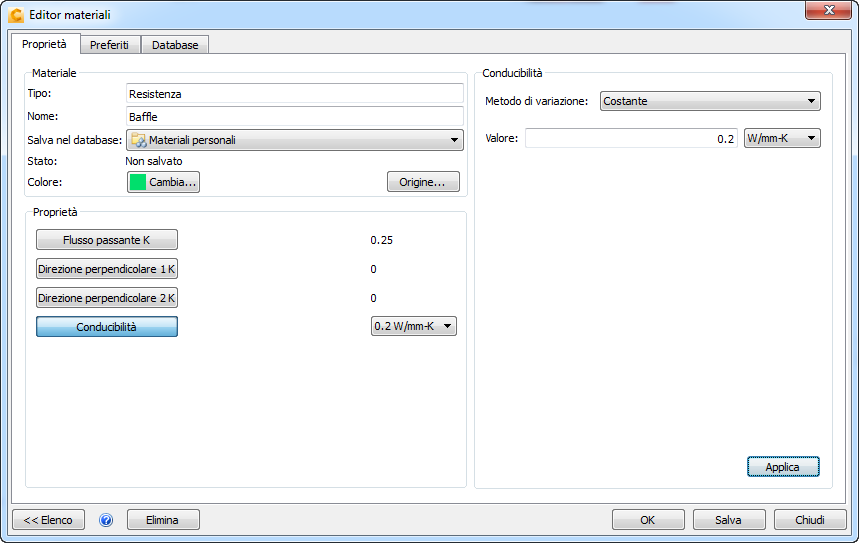Expand the Metodo di variazione dropdown
859x543 pixels.
click(x=710, y=101)
